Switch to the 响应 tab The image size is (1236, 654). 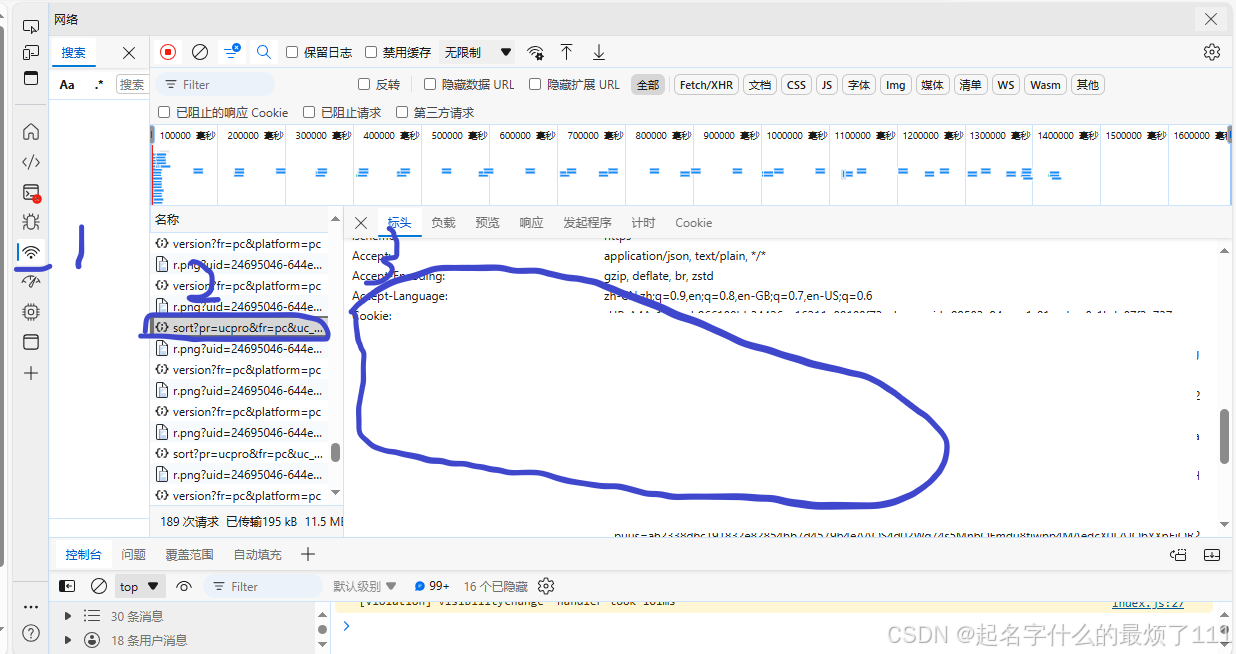coord(531,223)
